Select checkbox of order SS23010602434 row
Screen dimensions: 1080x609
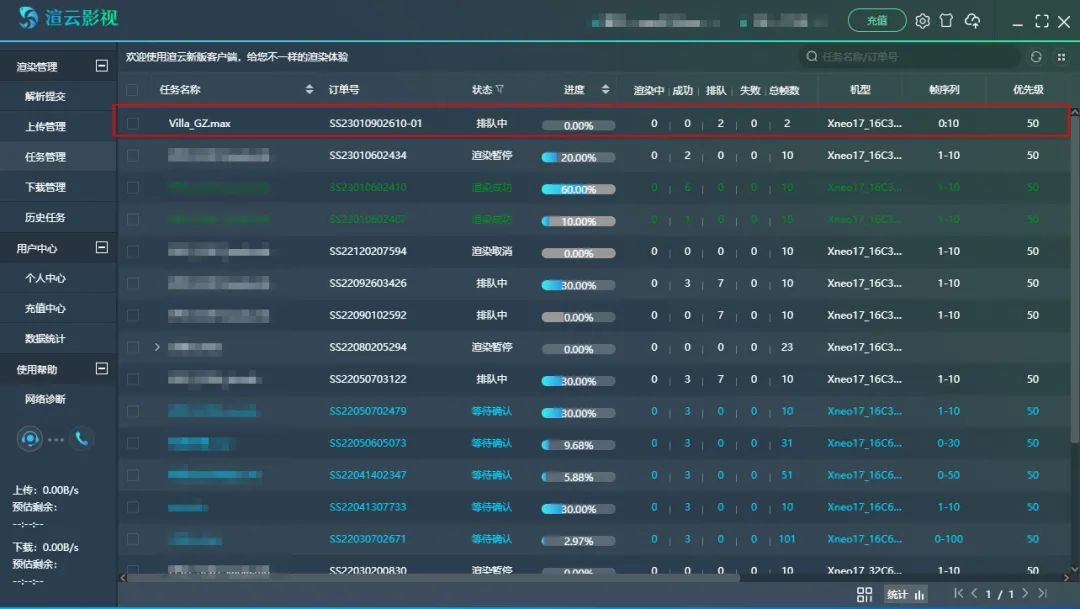[x=133, y=156]
